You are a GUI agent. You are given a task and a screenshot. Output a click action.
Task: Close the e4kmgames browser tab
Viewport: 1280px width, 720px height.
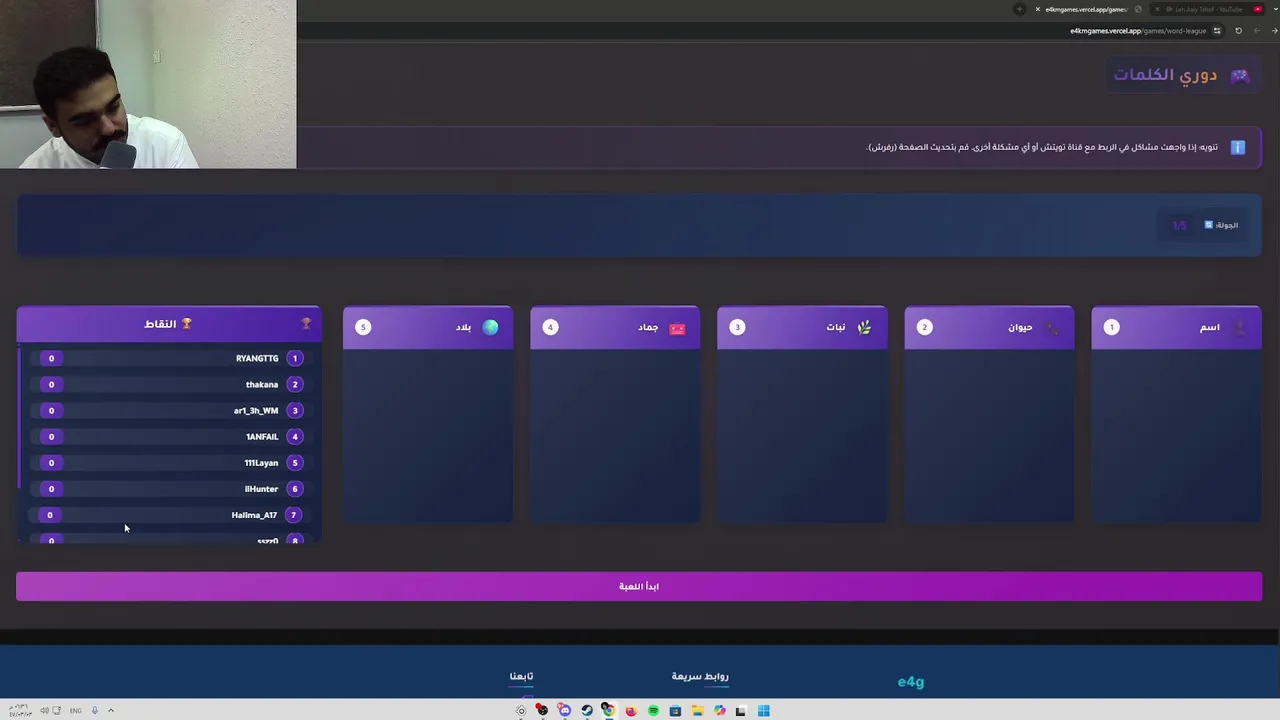click(1037, 9)
